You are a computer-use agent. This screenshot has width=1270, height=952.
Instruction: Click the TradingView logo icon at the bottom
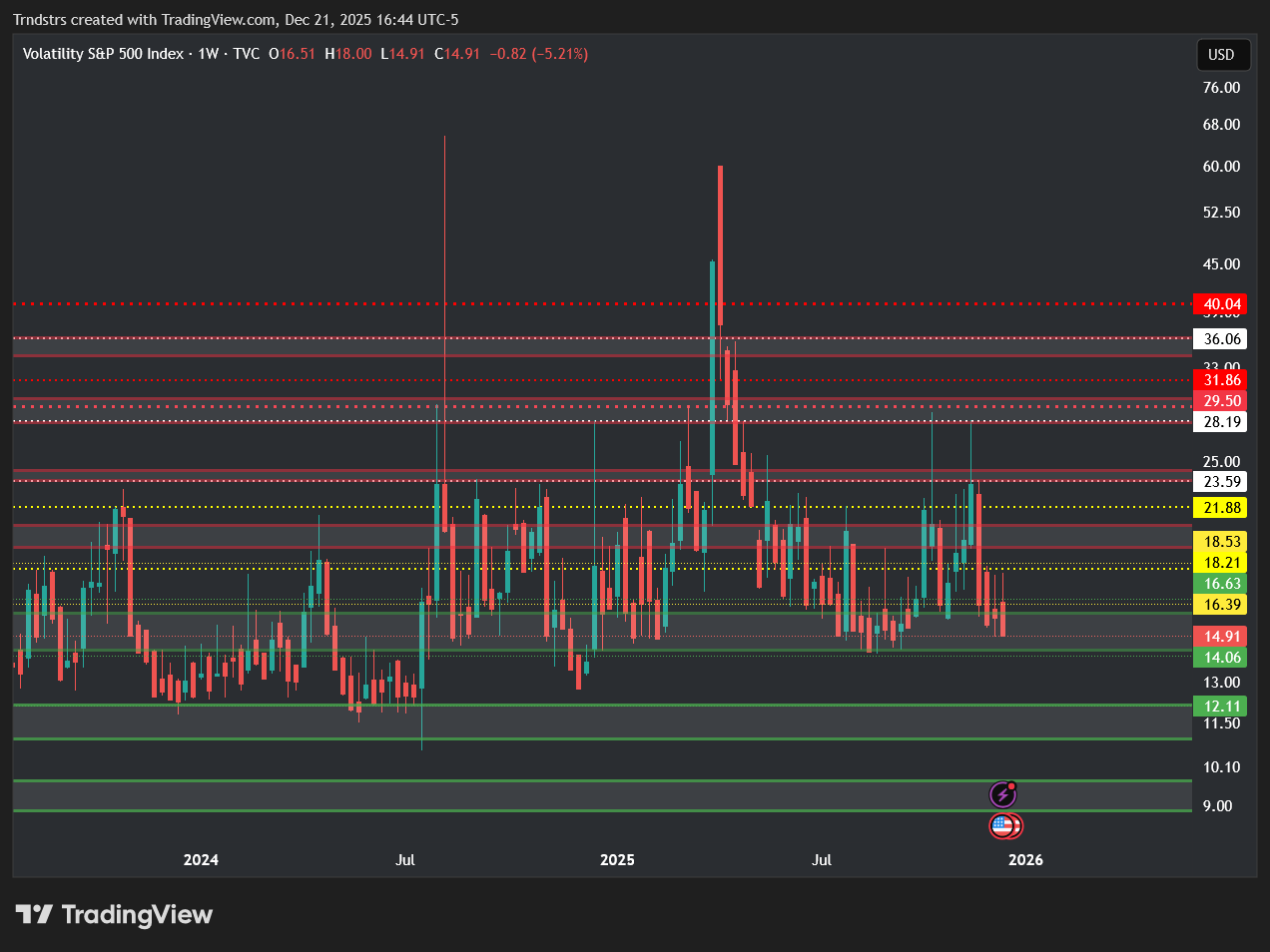[34, 914]
